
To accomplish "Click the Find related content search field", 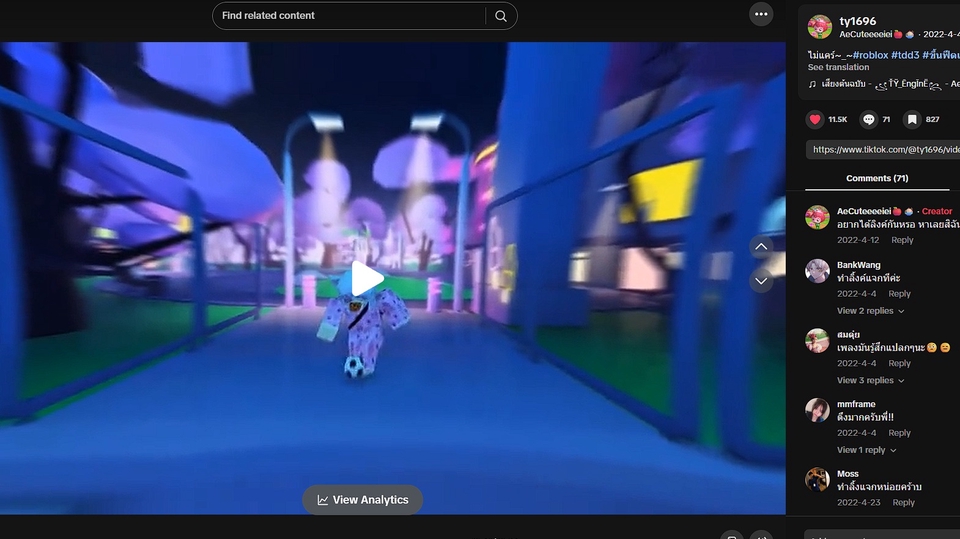I will coord(350,16).
